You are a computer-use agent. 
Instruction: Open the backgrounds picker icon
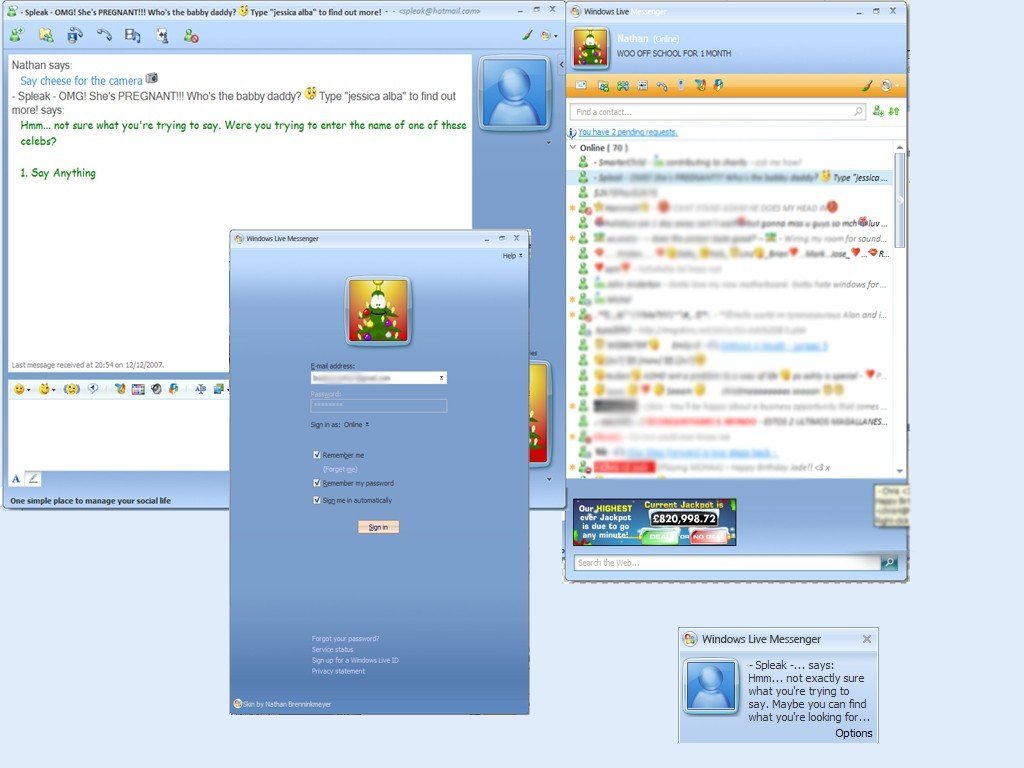pos(138,389)
